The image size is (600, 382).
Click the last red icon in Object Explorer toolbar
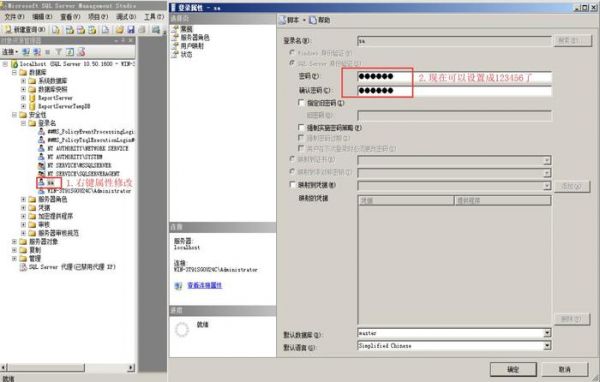click(x=81, y=52)
